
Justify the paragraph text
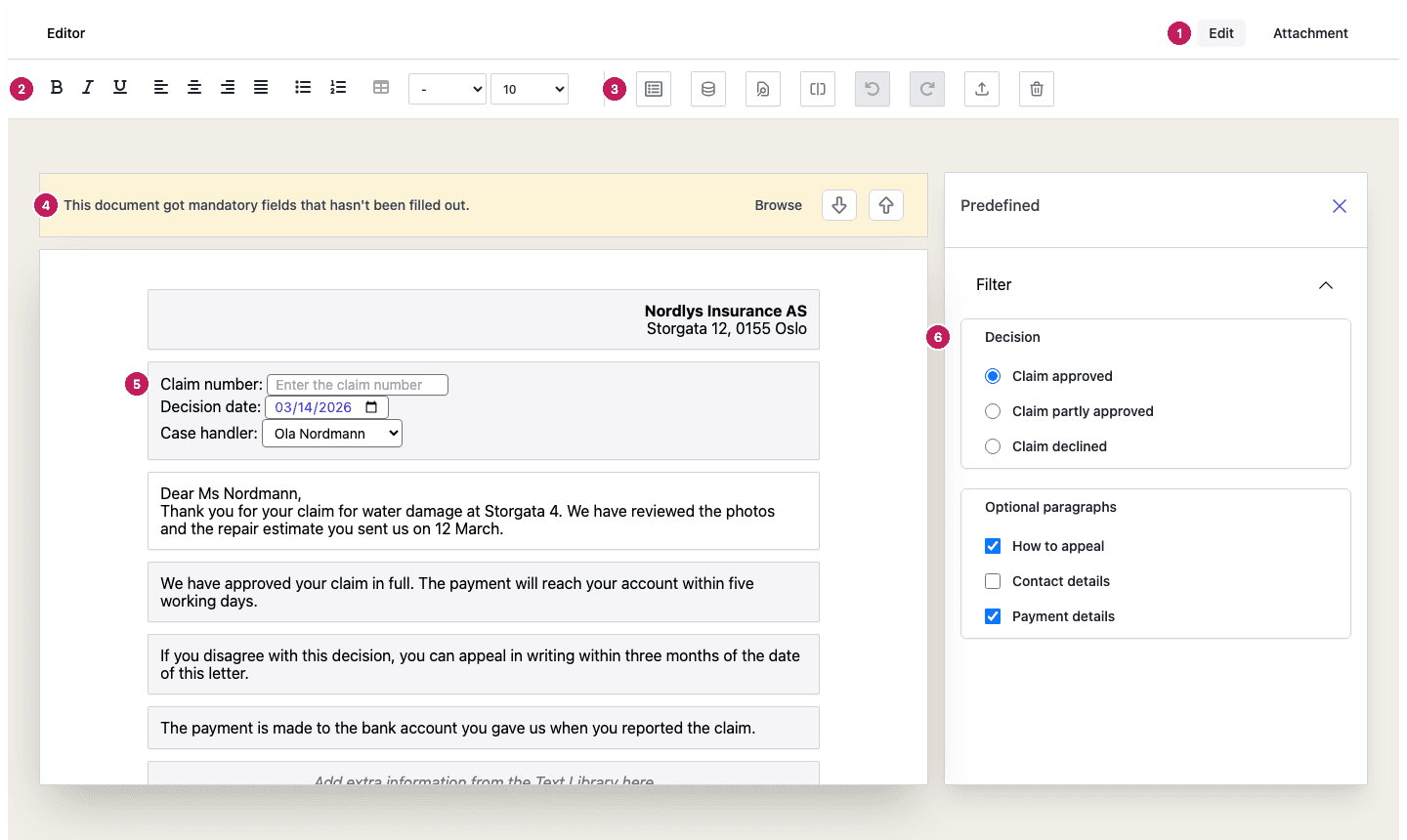tap(261, 88)
